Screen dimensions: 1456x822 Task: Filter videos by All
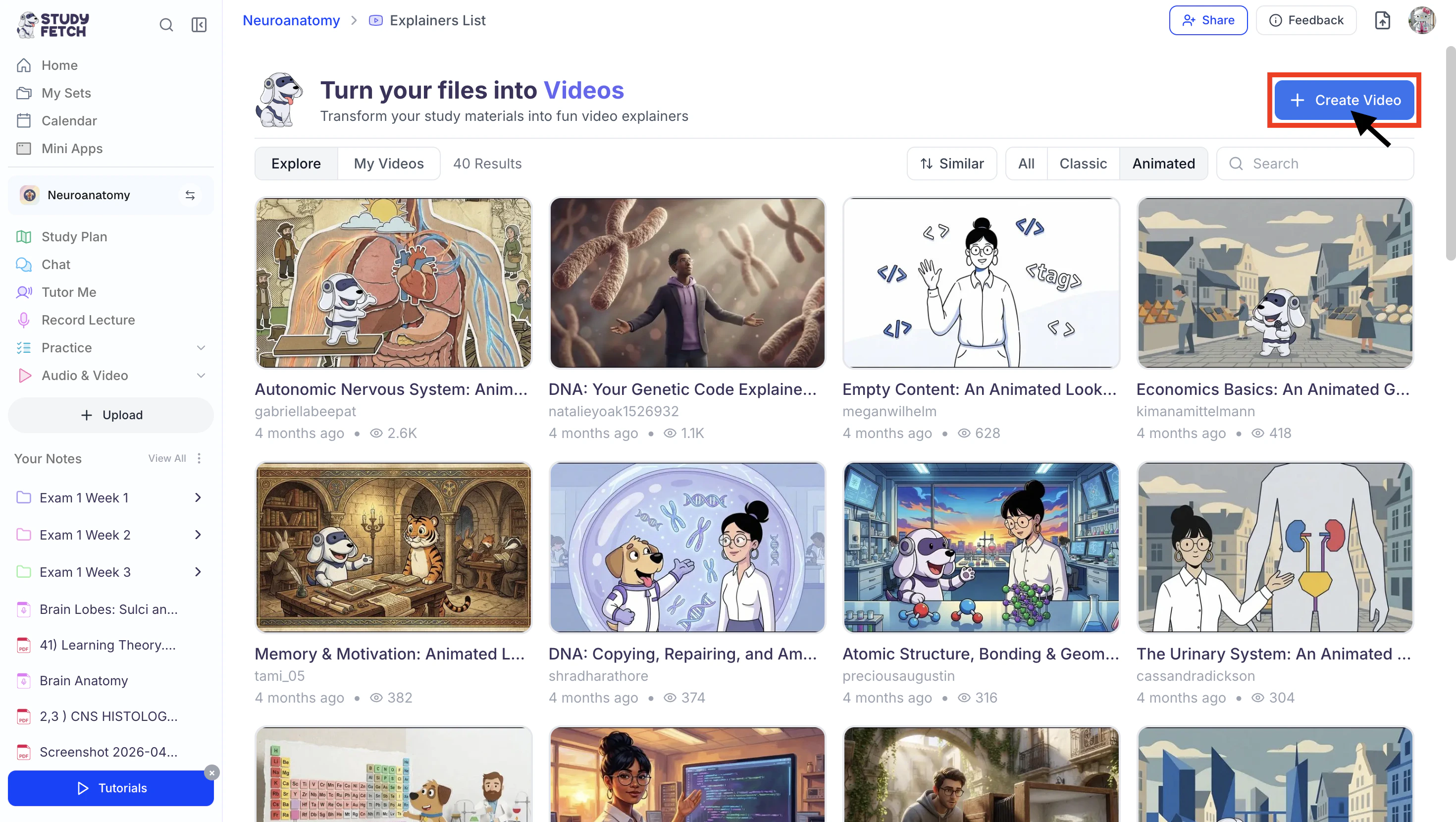click(1027, 164)
